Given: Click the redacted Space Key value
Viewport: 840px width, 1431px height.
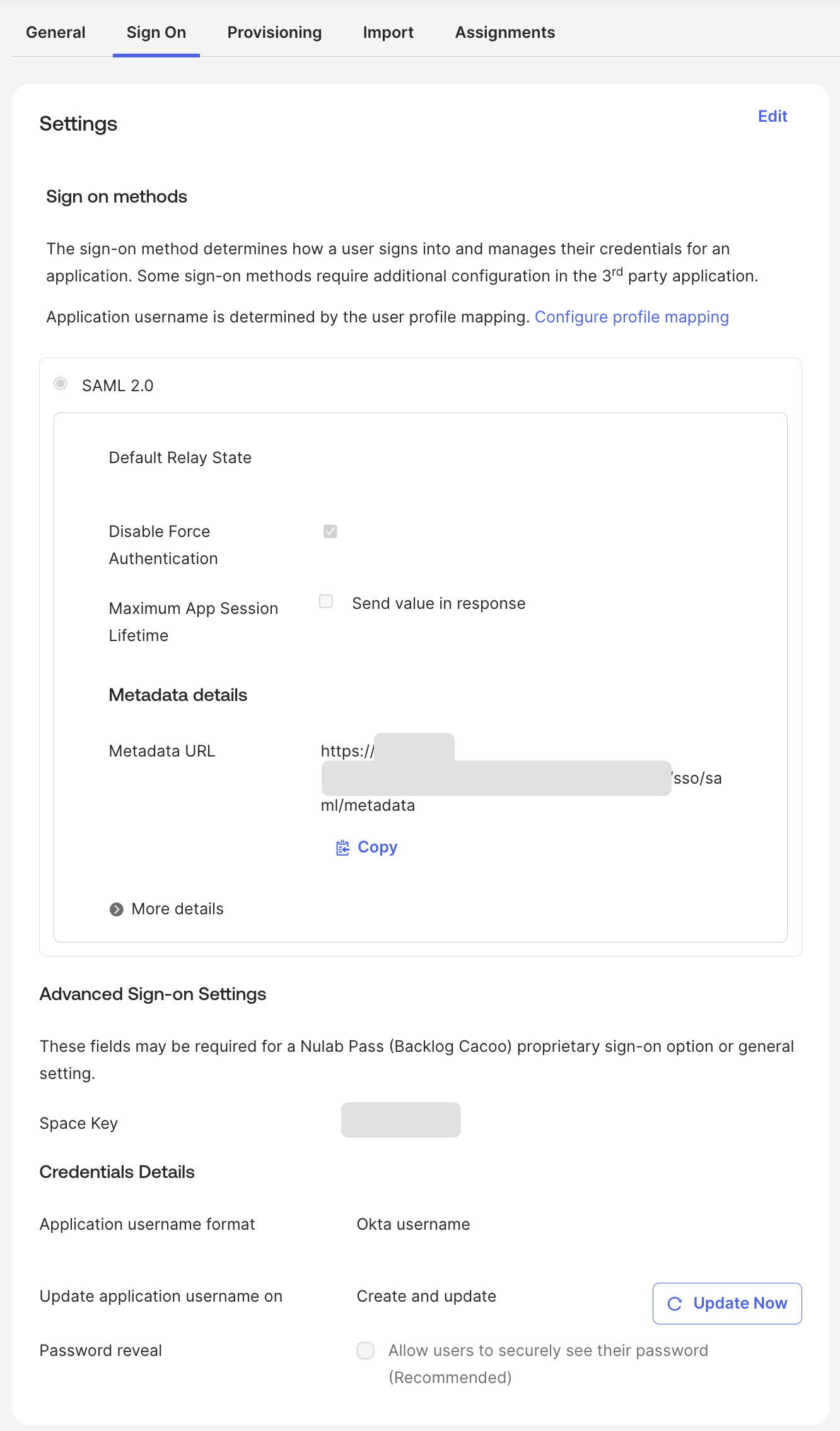Looking at the screenshot, I should (401, 1120).
